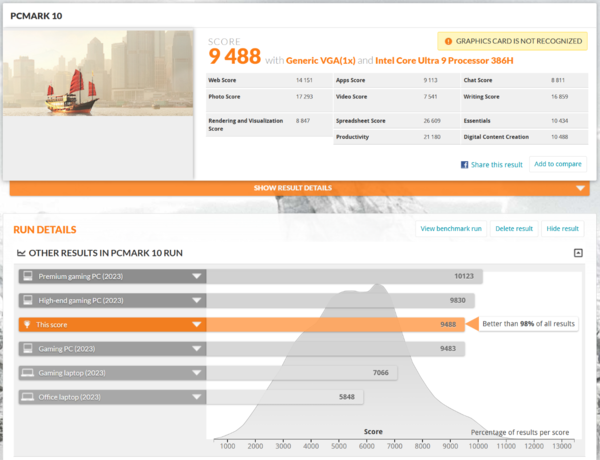Expand the Premium gaming PC (2023) dropdown arrow
Viewport: 600px width, 460px height.
pos(197,276)
